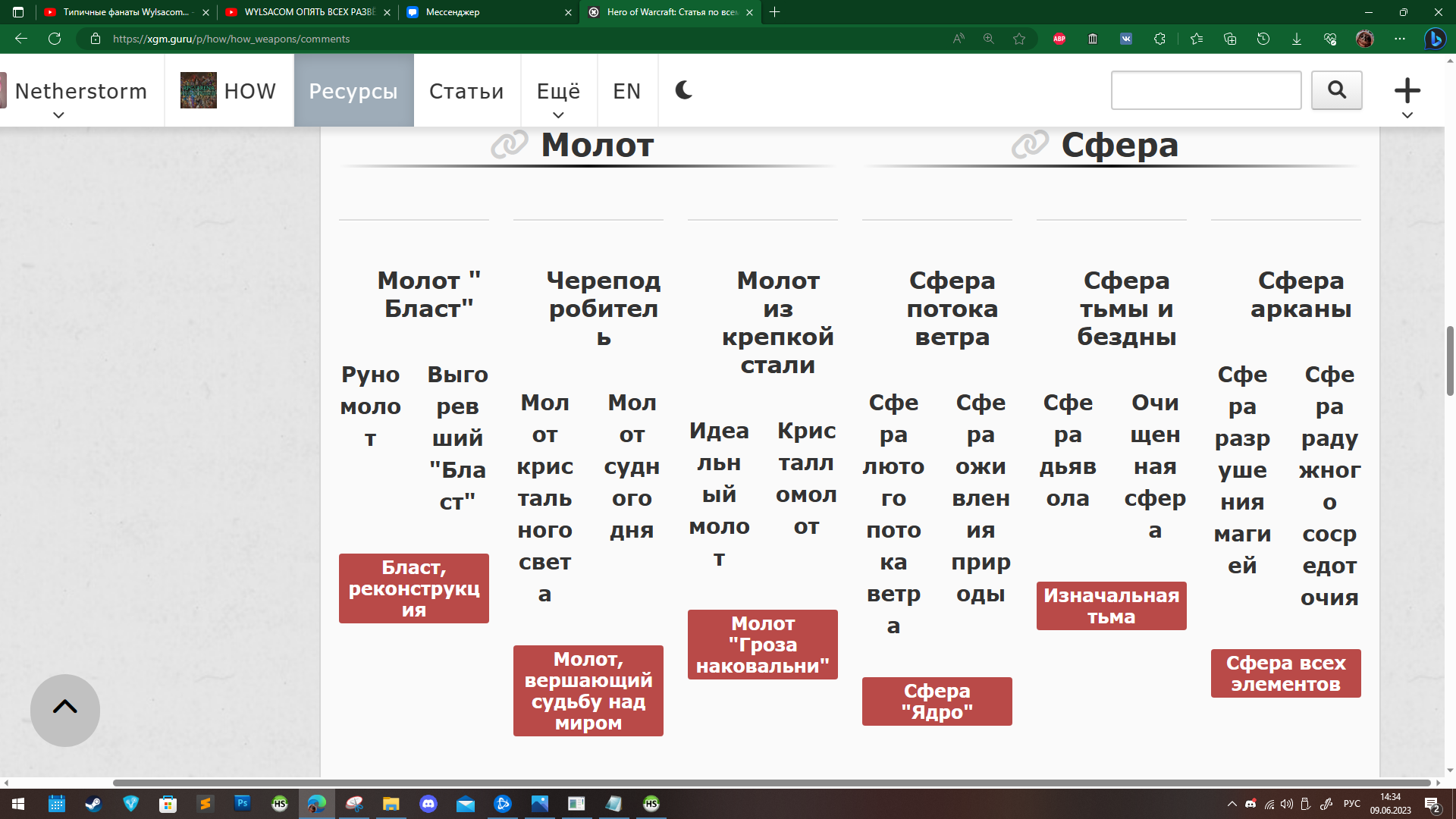Refresh the page with reload icon

[55, 39]
